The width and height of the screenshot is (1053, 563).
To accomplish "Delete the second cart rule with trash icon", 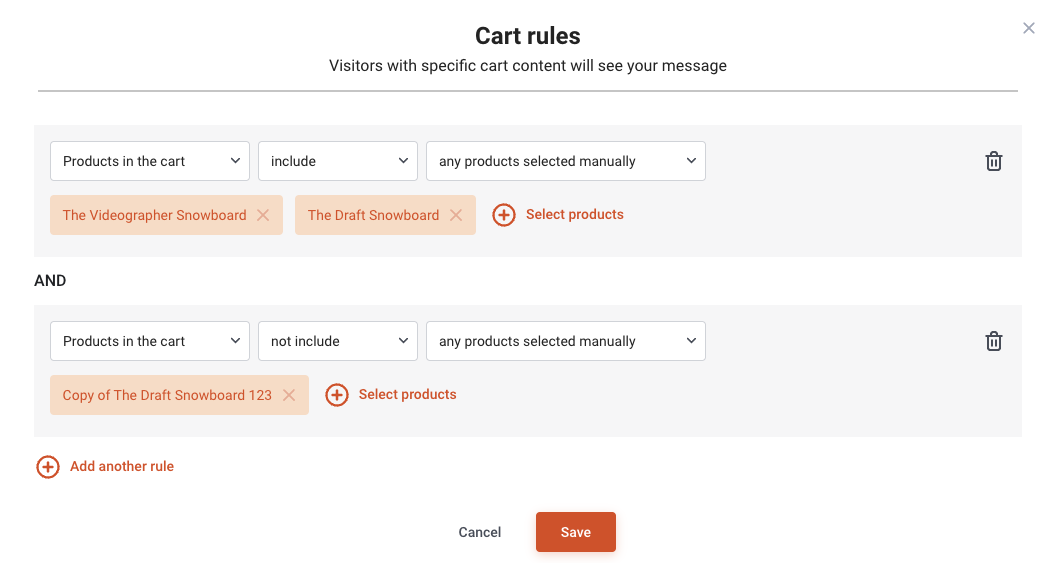I will point(993,341).
